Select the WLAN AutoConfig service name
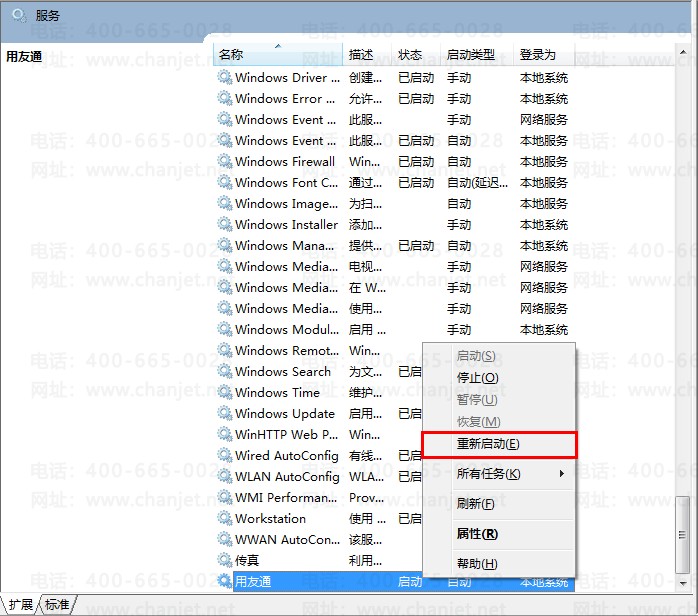 (287, 477)
